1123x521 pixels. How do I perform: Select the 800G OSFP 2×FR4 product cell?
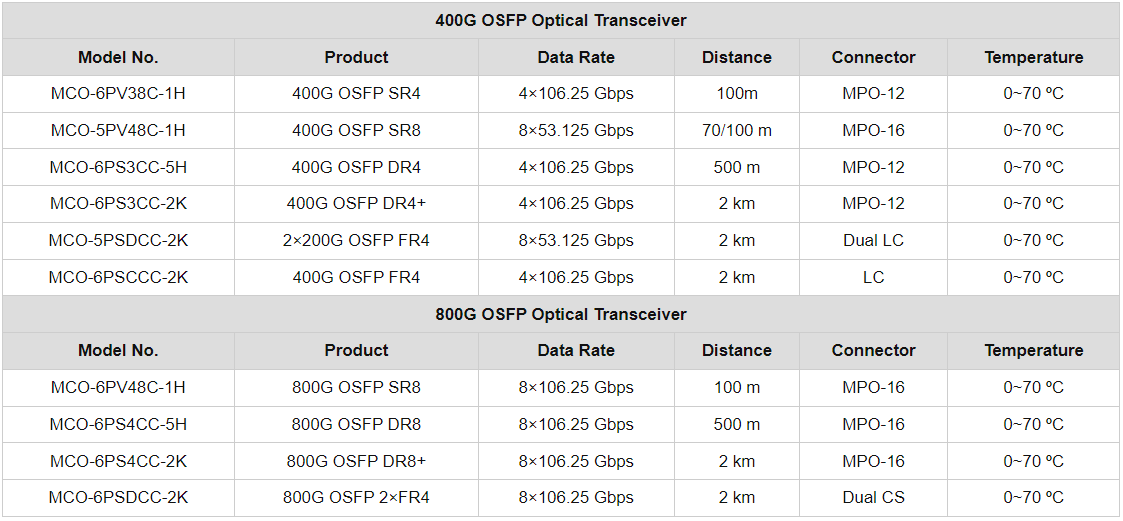point(356,497)
